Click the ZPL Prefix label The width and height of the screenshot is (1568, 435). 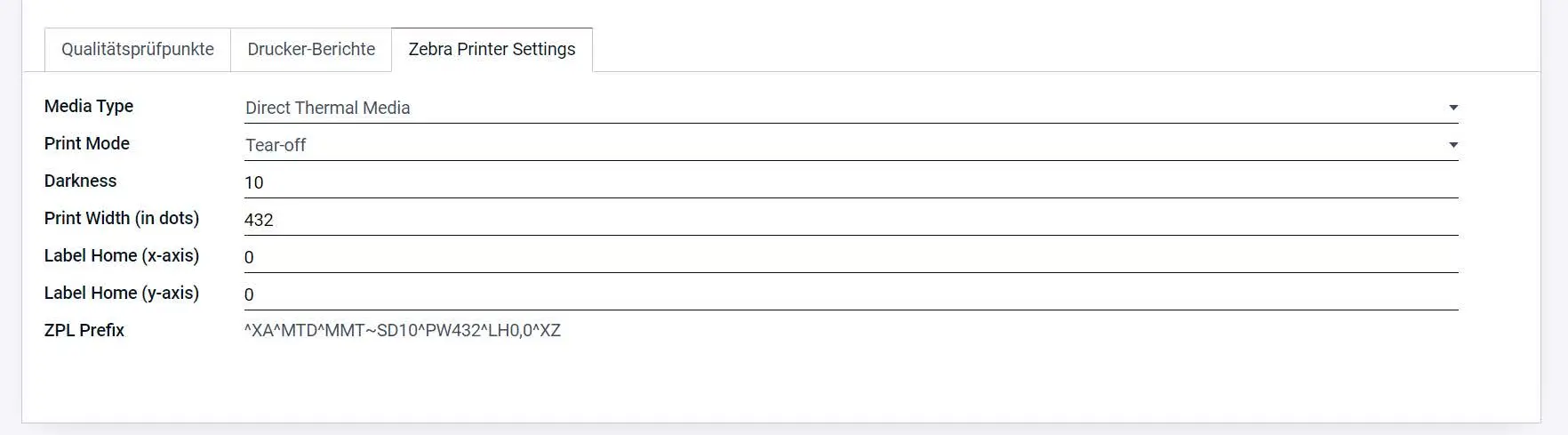[84, 330]
